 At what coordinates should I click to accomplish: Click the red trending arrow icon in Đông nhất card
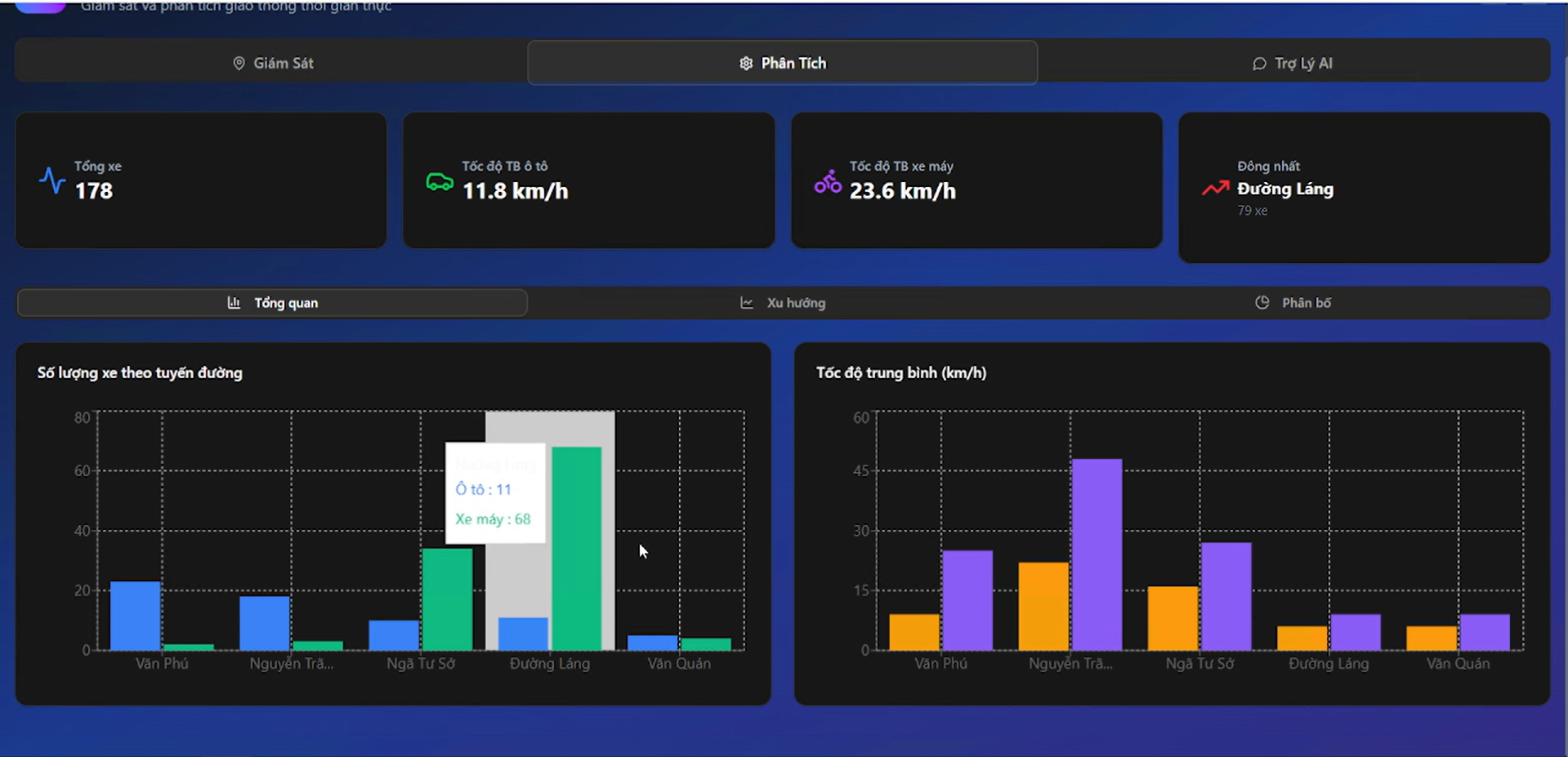1216,188
